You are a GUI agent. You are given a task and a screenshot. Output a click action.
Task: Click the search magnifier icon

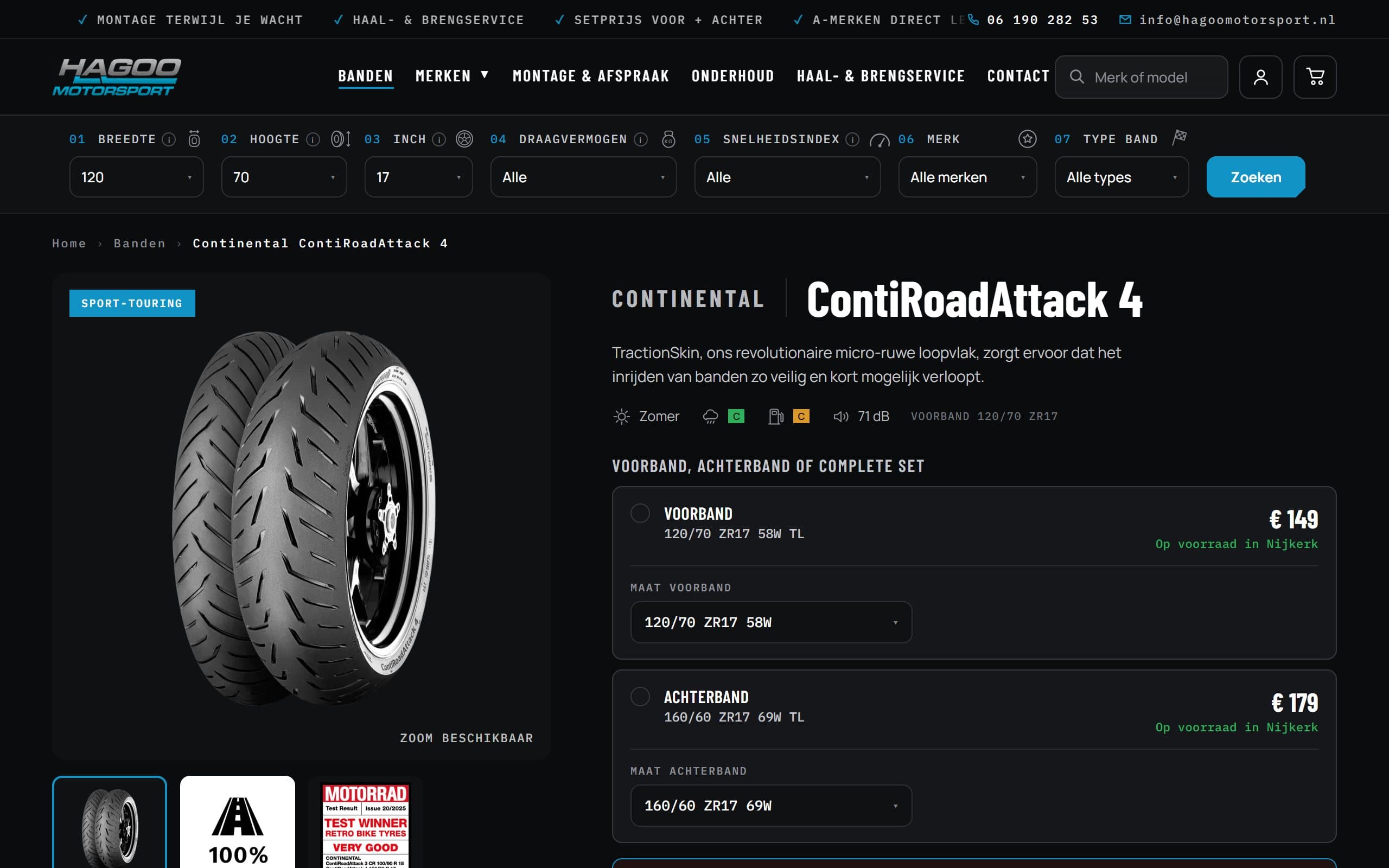(x=1077, y=77)
